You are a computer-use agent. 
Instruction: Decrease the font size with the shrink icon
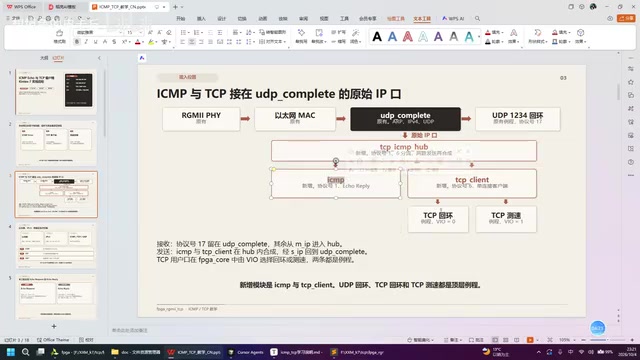pos(160,32)
